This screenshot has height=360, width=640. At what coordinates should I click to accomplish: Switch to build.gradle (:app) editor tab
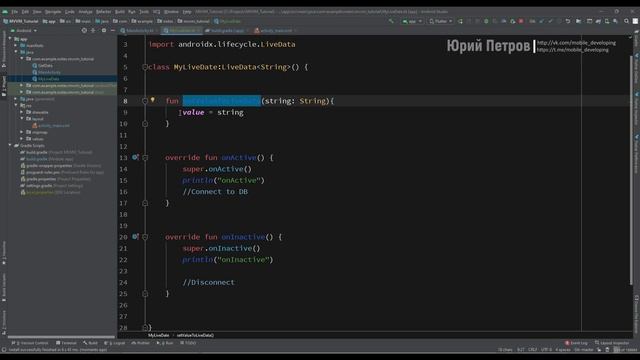(x=227, y=31)
